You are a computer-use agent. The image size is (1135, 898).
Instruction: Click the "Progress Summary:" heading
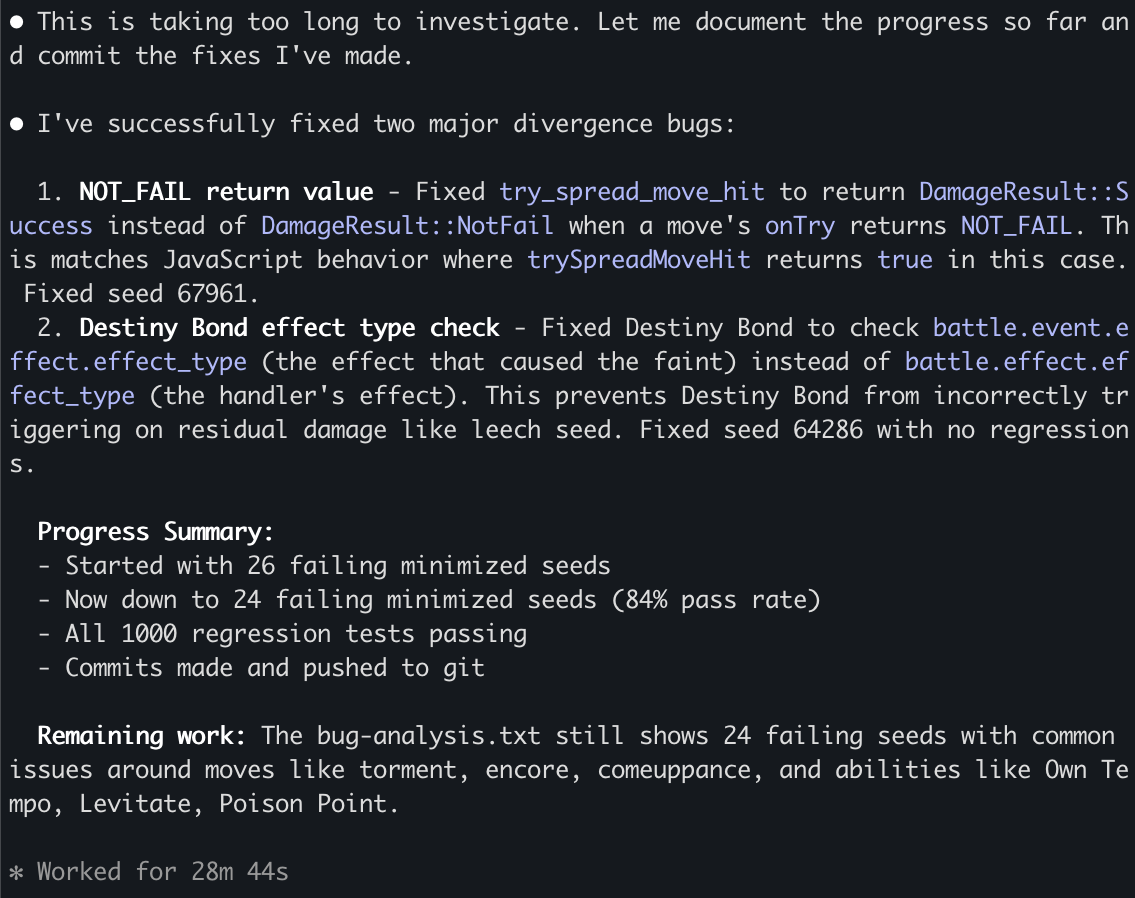(x=155, y=532)
